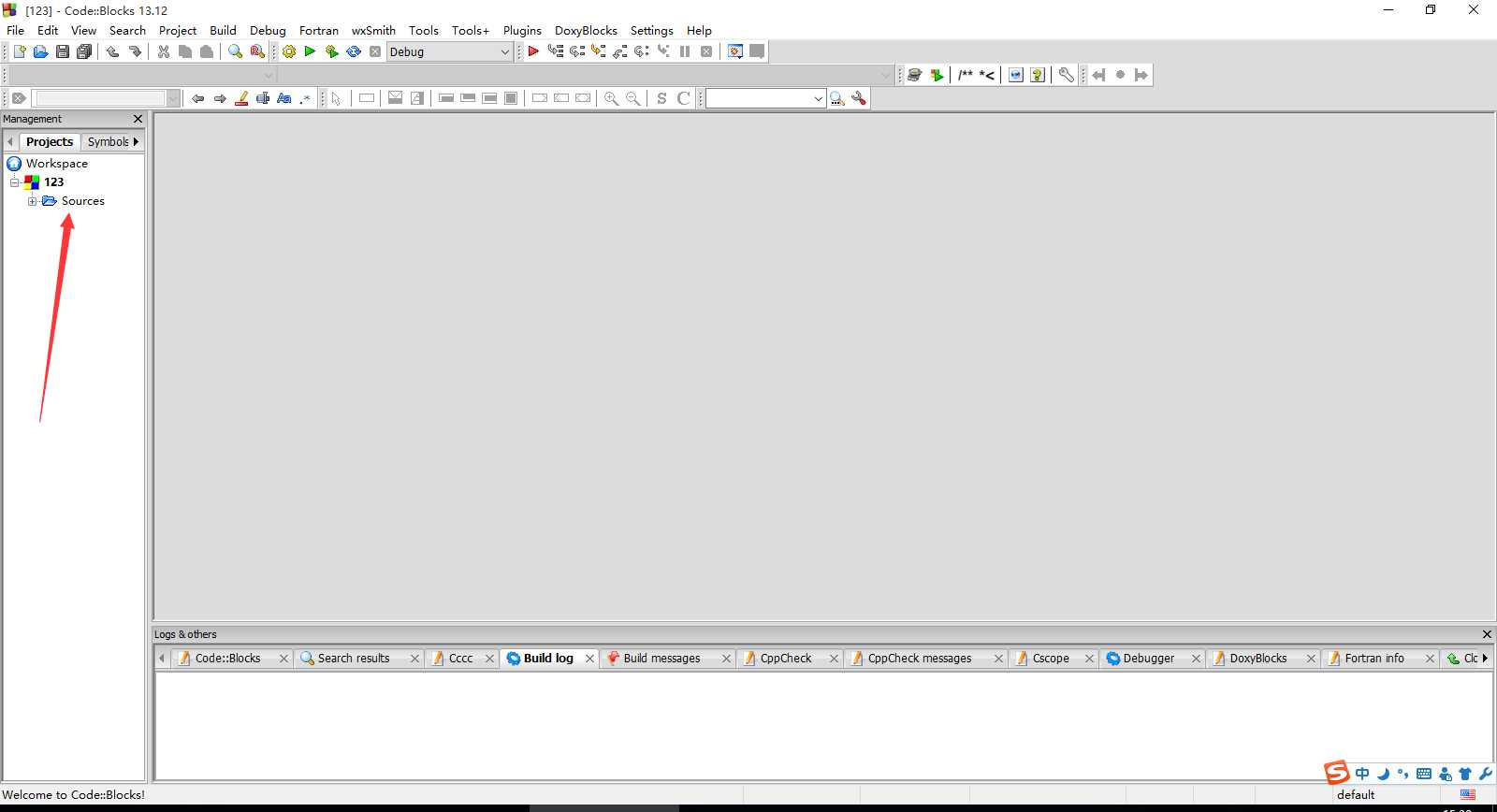
Task: Open ThreadSearch options wrench icon
Action: click(x=859, y=98)
